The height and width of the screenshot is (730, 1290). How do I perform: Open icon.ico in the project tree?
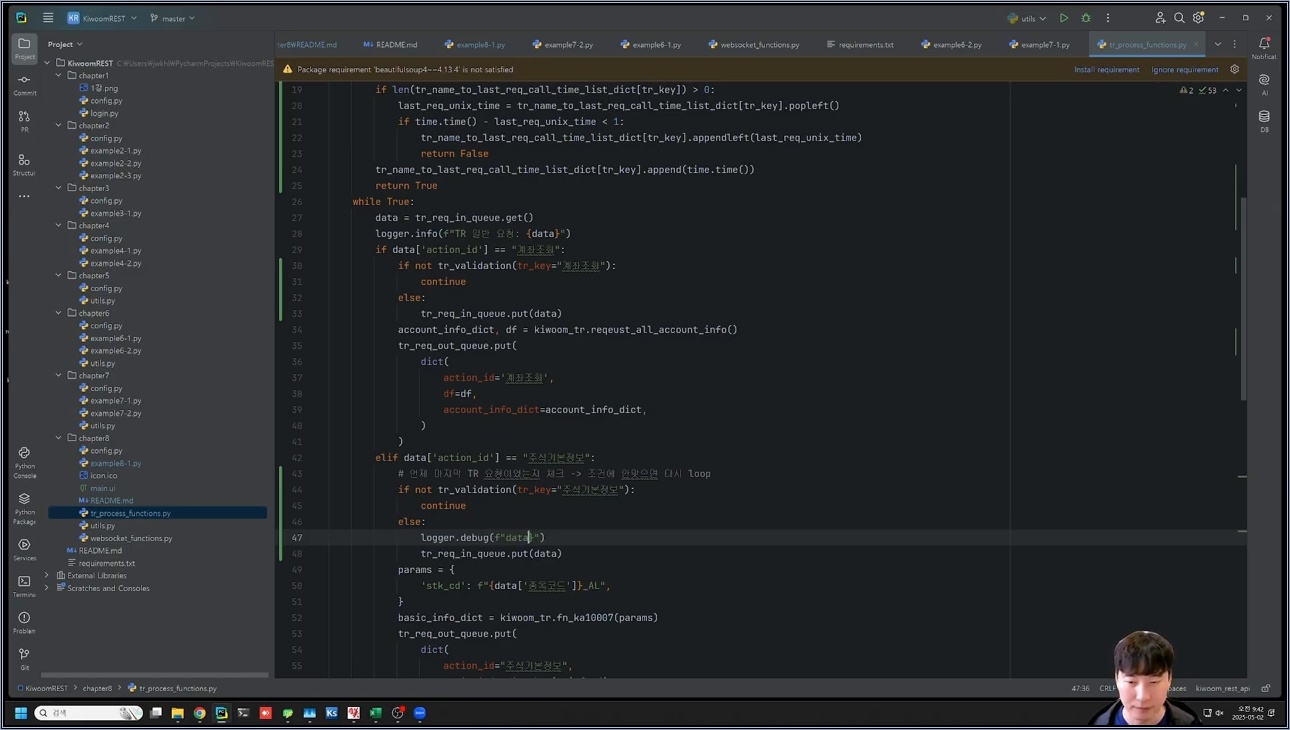tap(103, 476)
